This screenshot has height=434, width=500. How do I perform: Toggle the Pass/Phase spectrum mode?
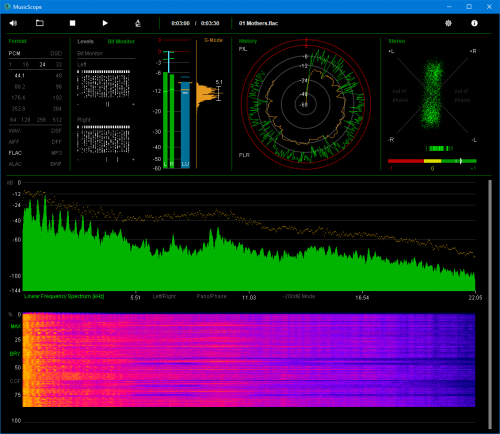pos(211,296)
